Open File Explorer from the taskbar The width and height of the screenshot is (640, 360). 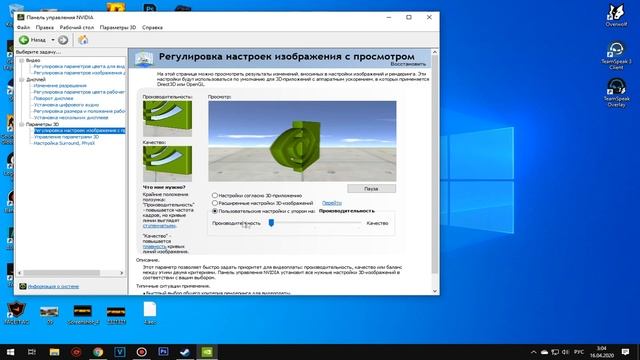click(54, 352)
